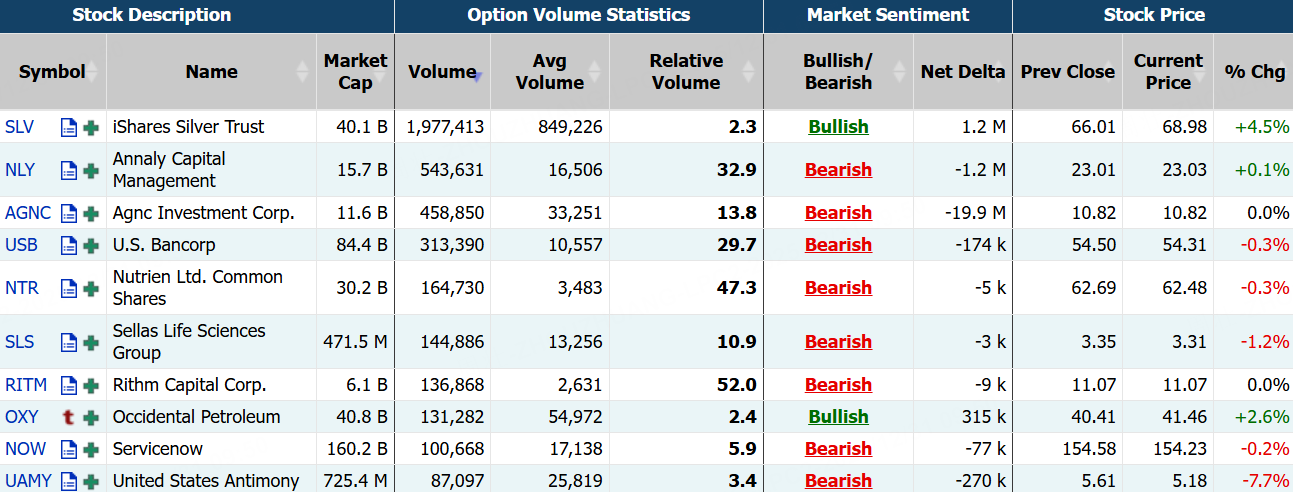Sort by the Volume column header
Image resolution: width=1293 pixels, height=492 pixels.
441,72
